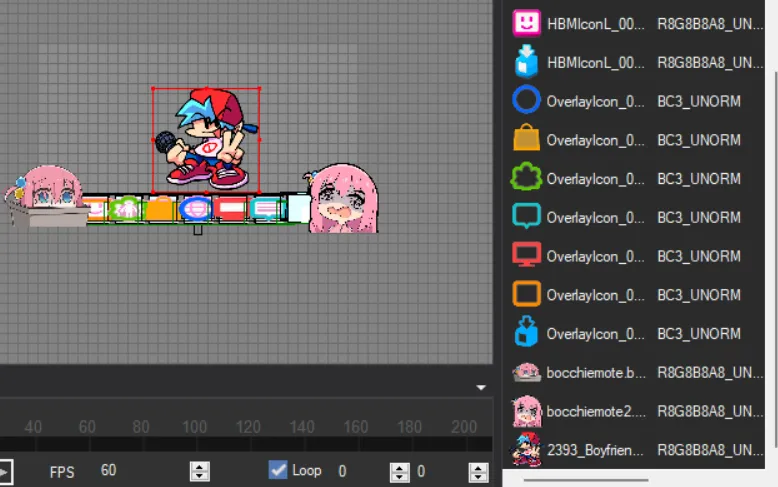
Task: Select the Boyfriend character sprite on canvas
Action: coord(206,138)
